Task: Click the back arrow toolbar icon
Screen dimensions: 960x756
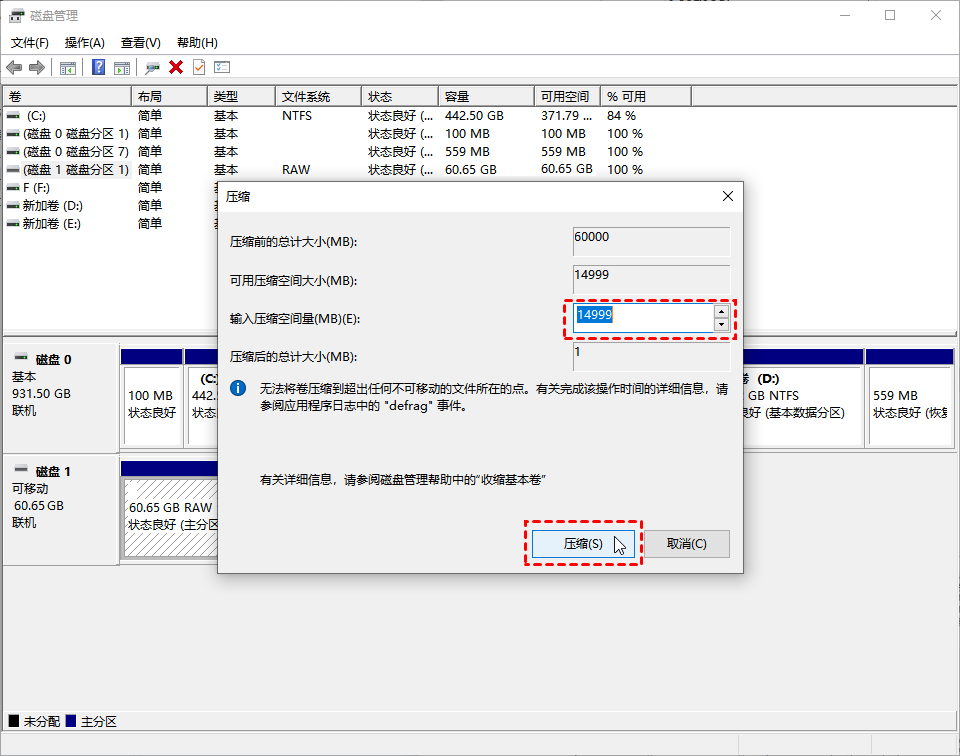Action: tap(14, 67)
